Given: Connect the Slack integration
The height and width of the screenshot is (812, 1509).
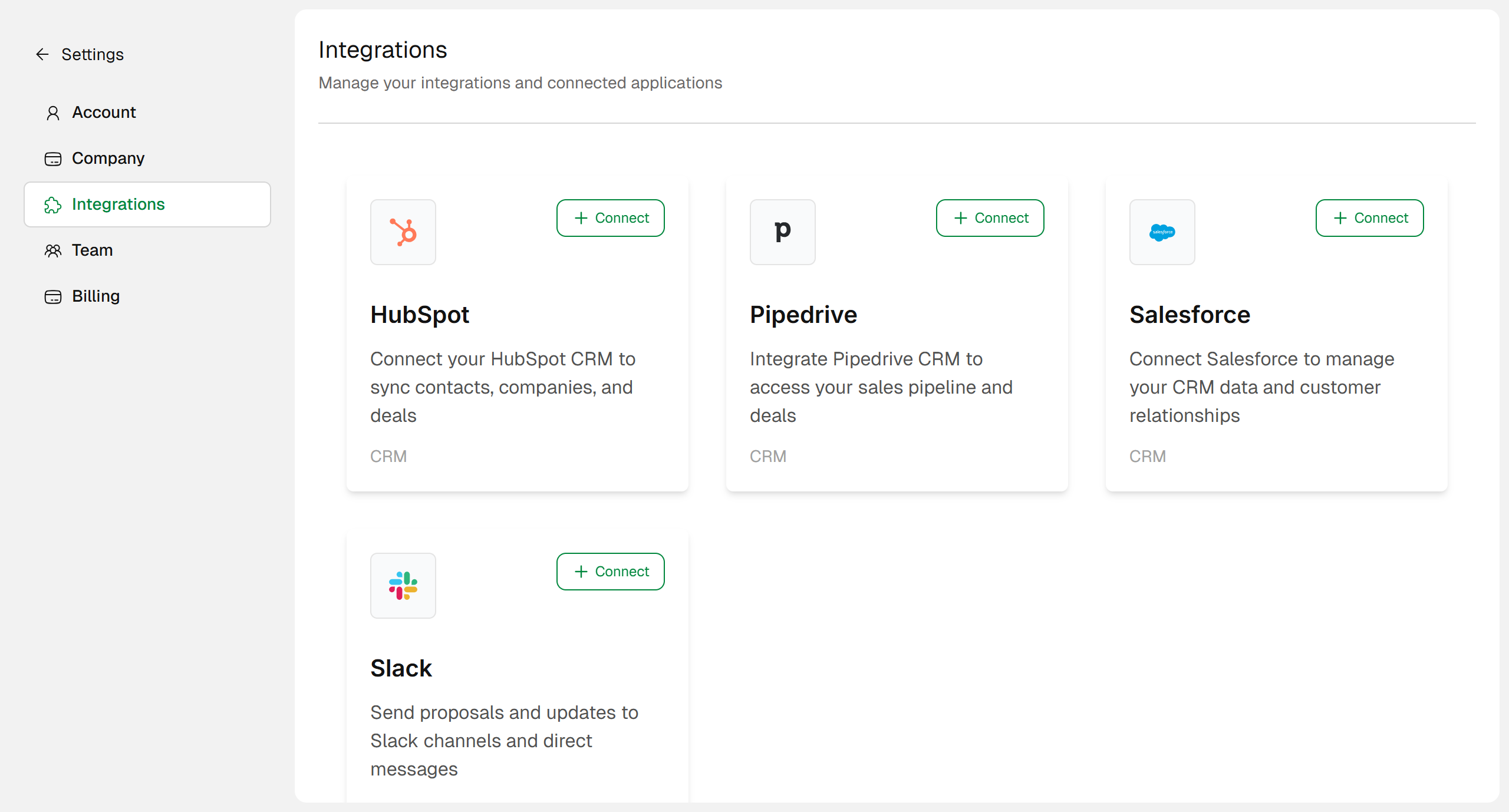Looking at the screenshot, I should pos(610,572).
